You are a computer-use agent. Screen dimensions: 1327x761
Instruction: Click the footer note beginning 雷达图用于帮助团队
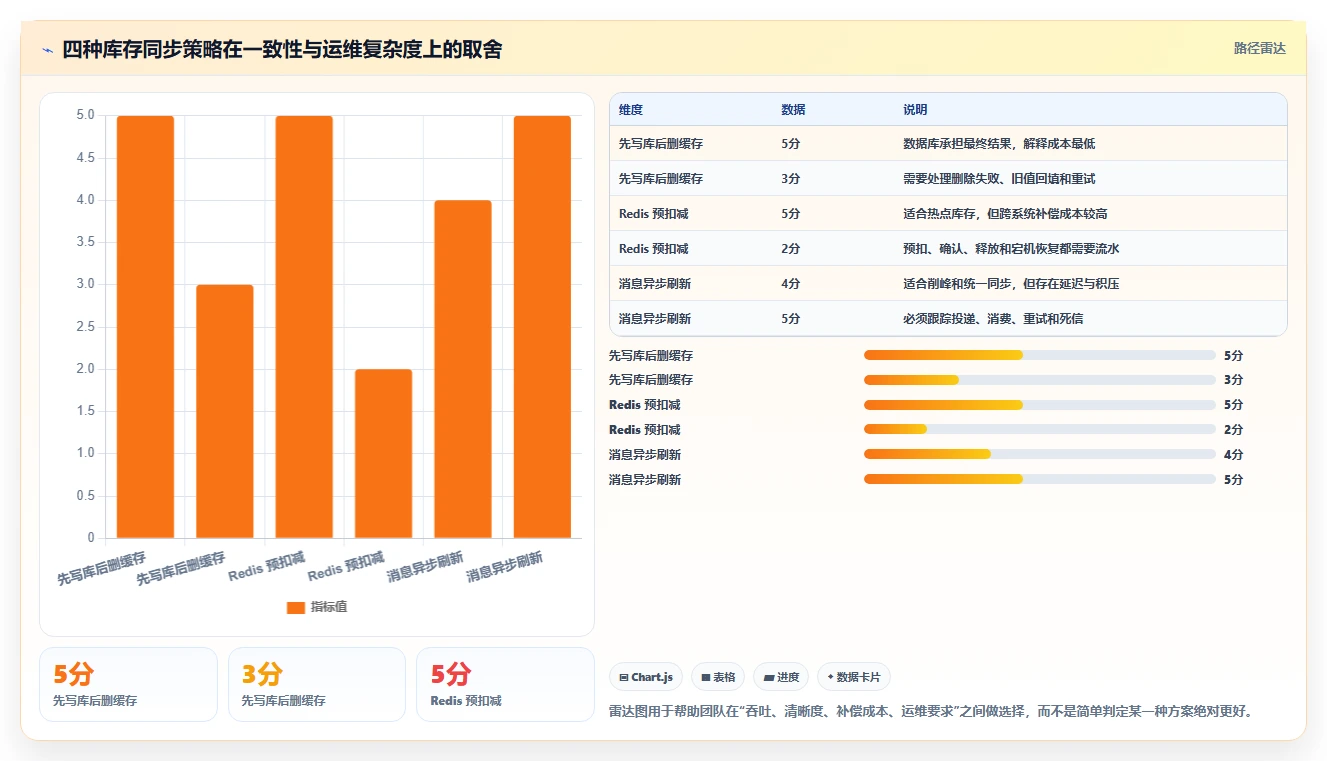[931, 712]
